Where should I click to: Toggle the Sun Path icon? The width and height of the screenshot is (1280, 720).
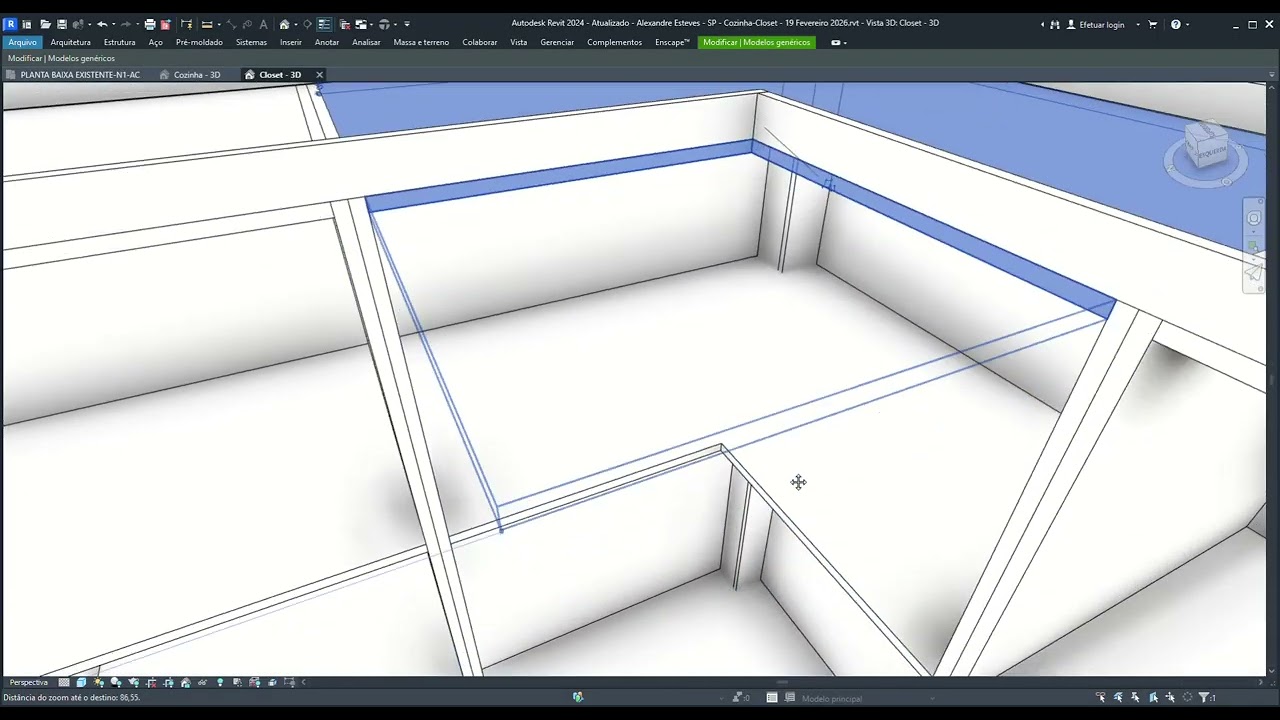pyautogui.click(x=98, y=682)
